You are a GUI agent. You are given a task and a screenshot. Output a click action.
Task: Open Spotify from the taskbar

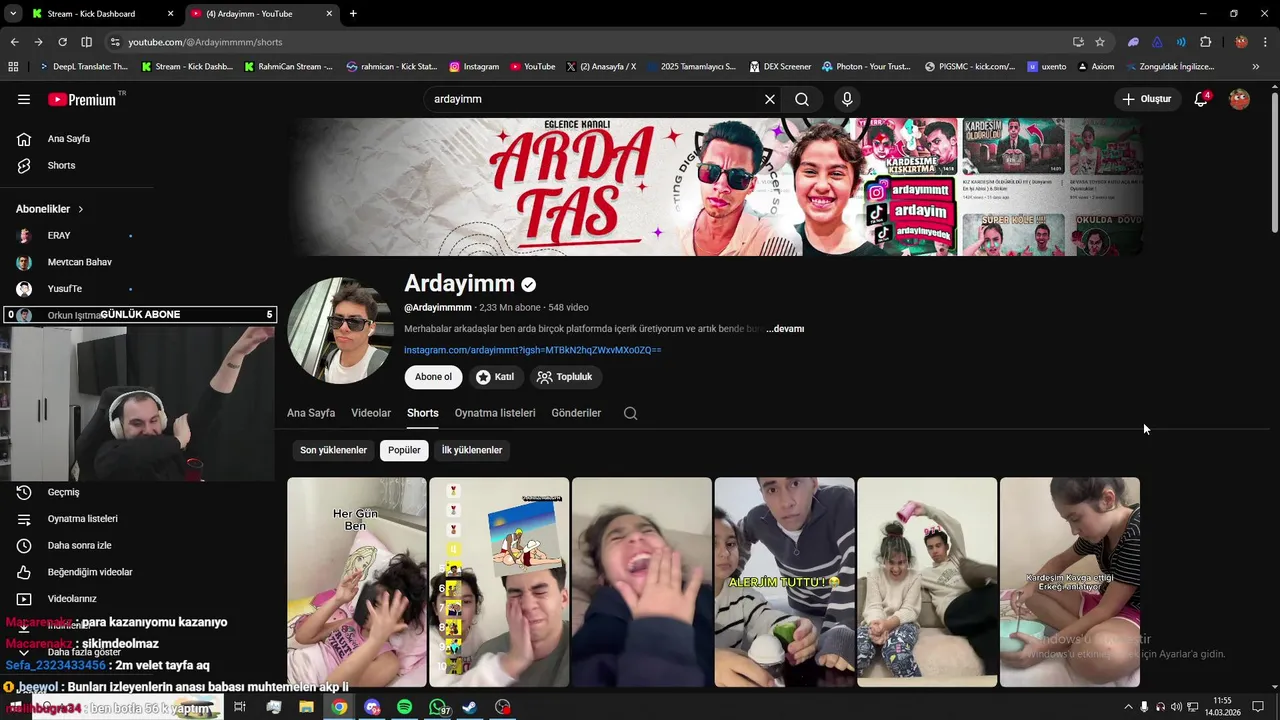pyautogui.click(x=404, y=707)
